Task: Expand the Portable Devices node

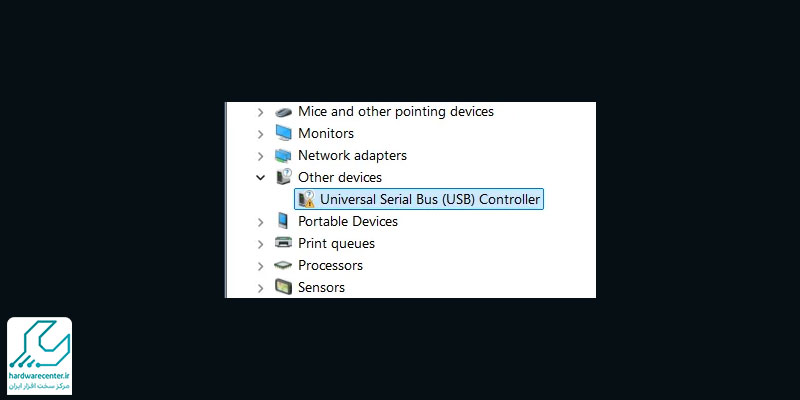Action: [260, 222]
